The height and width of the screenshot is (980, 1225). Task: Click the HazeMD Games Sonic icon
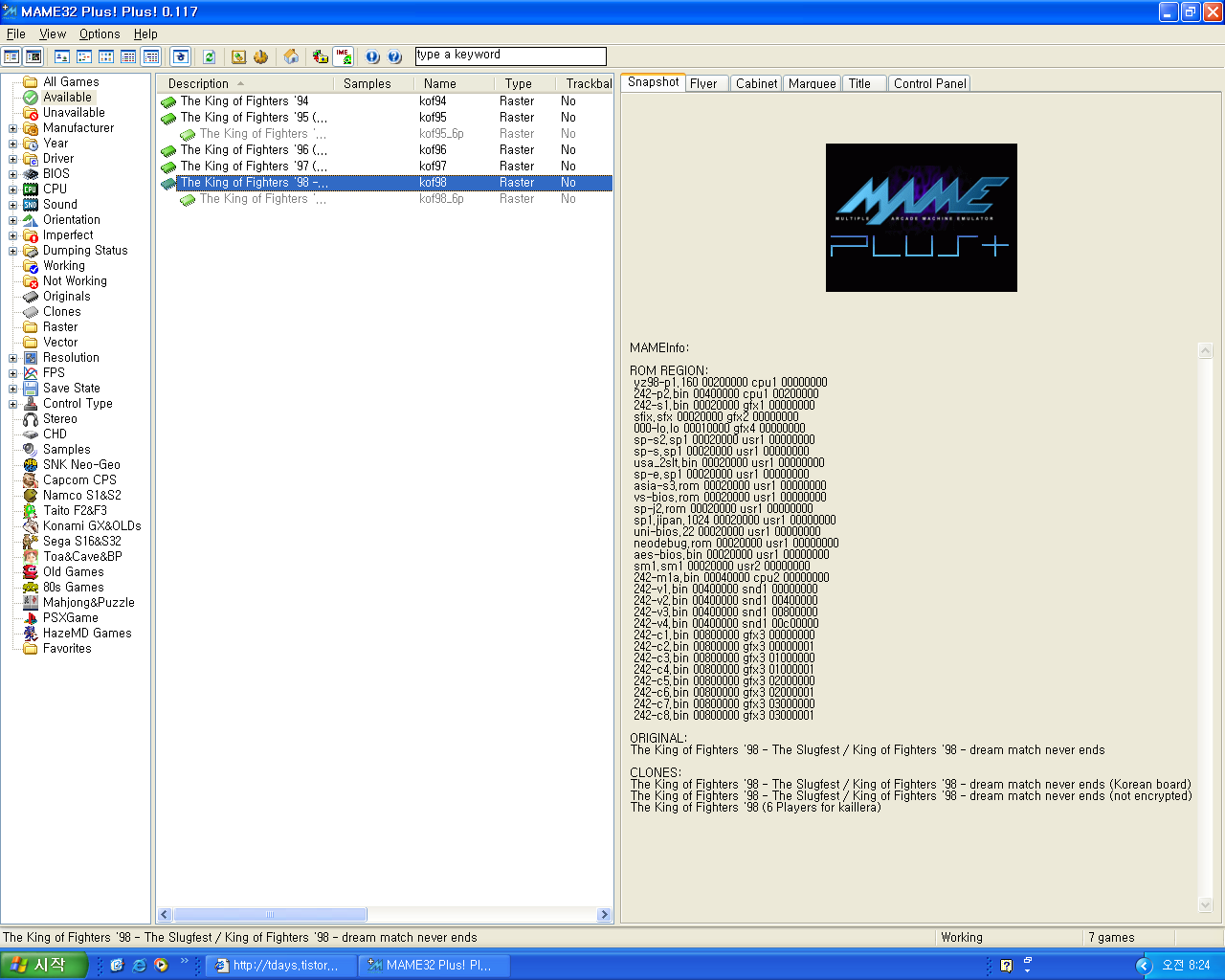31,634
